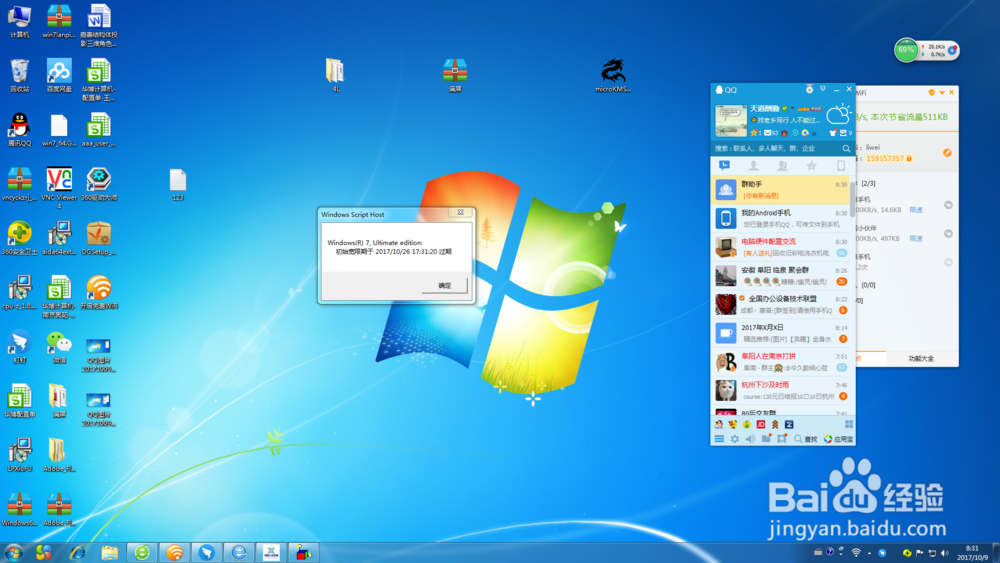Open the QQ search box
Image resolution: width=1000 pixels, height=563 pixels.
(777, 148)
